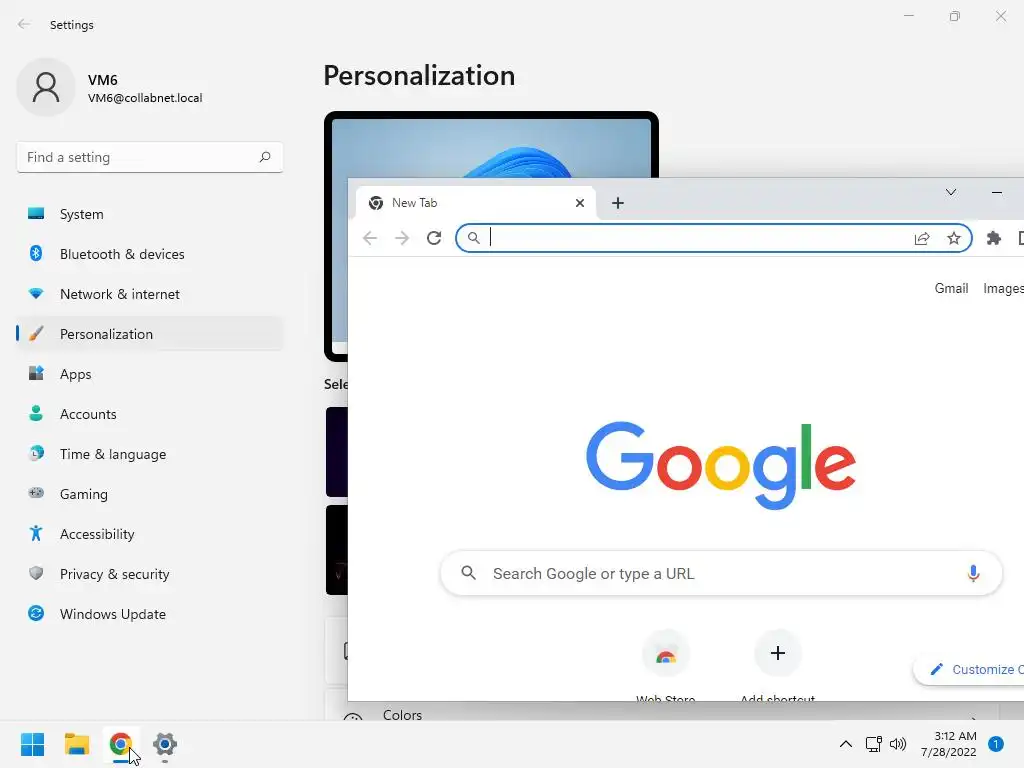Image resolution: width=1024 pixels, height=768 pixels.
Task: Click the gamepad icon beside Gaming
Action: click(x=36, y=493)
